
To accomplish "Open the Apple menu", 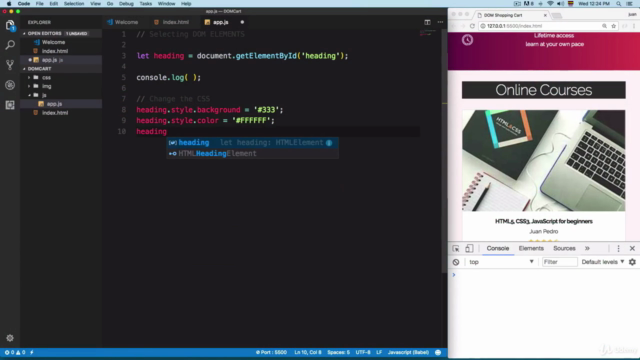I will (9, 4).
